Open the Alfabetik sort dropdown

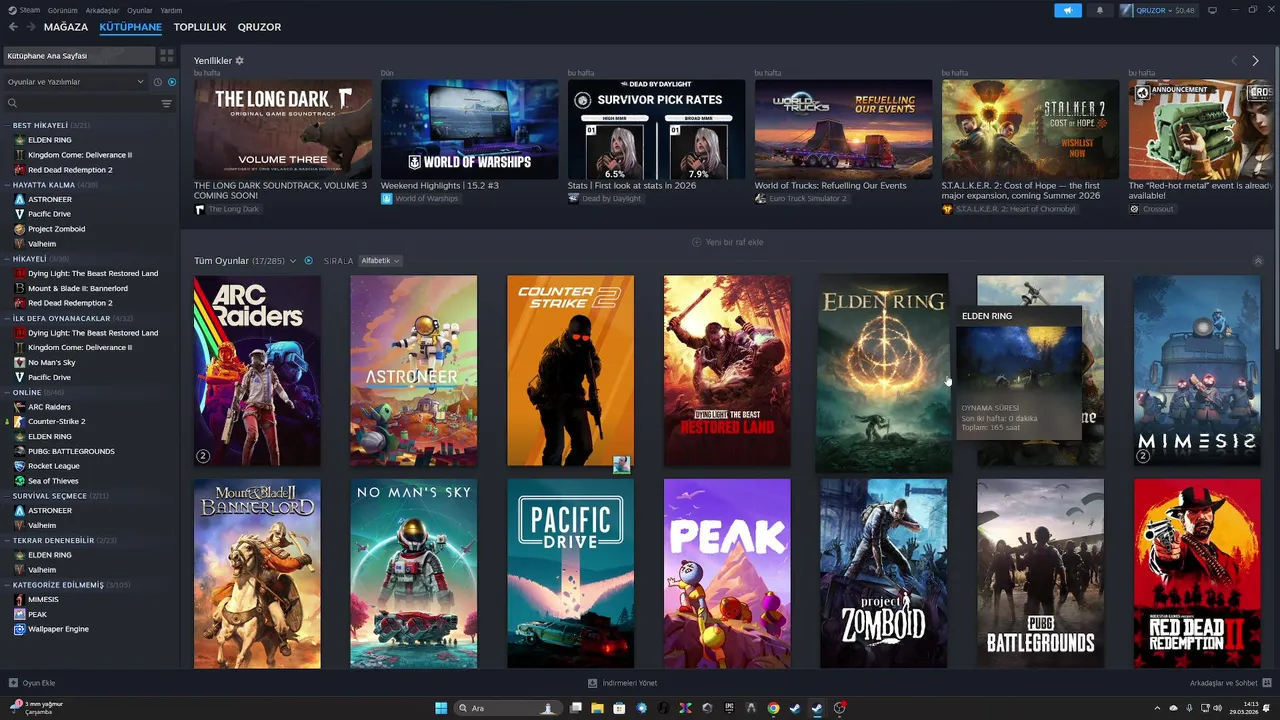380,261
